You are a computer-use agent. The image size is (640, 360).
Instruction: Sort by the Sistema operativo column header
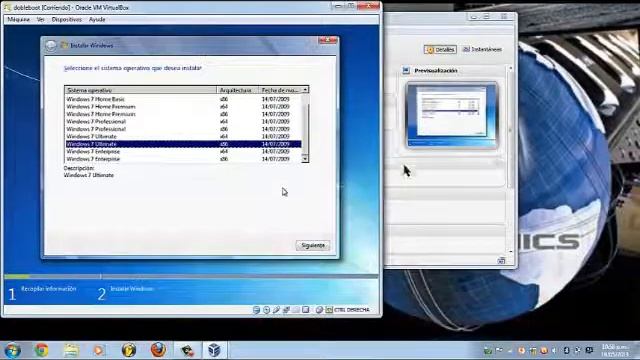tap(140, 90)
